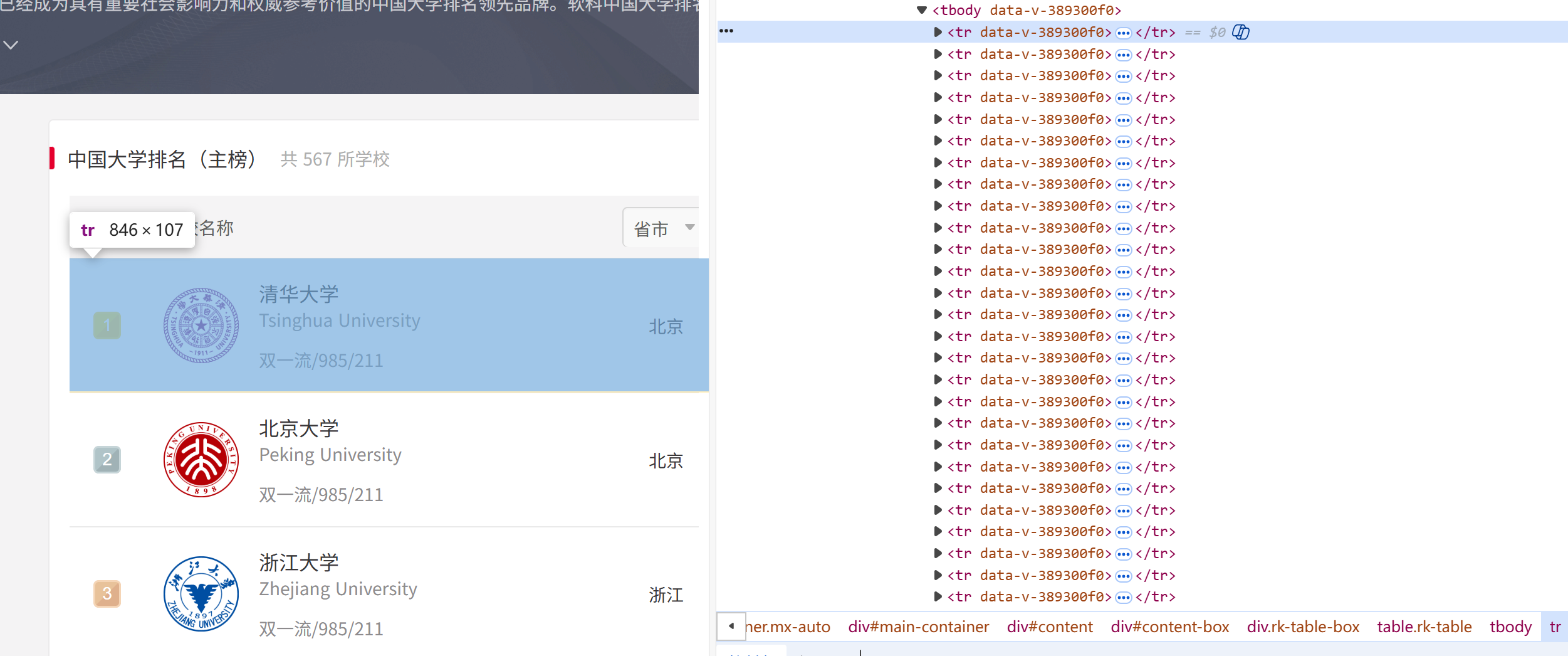This screenshot has width=1568, height=656.
Task: Expand the selected tr node marked $0
Action: click(938, 32)
